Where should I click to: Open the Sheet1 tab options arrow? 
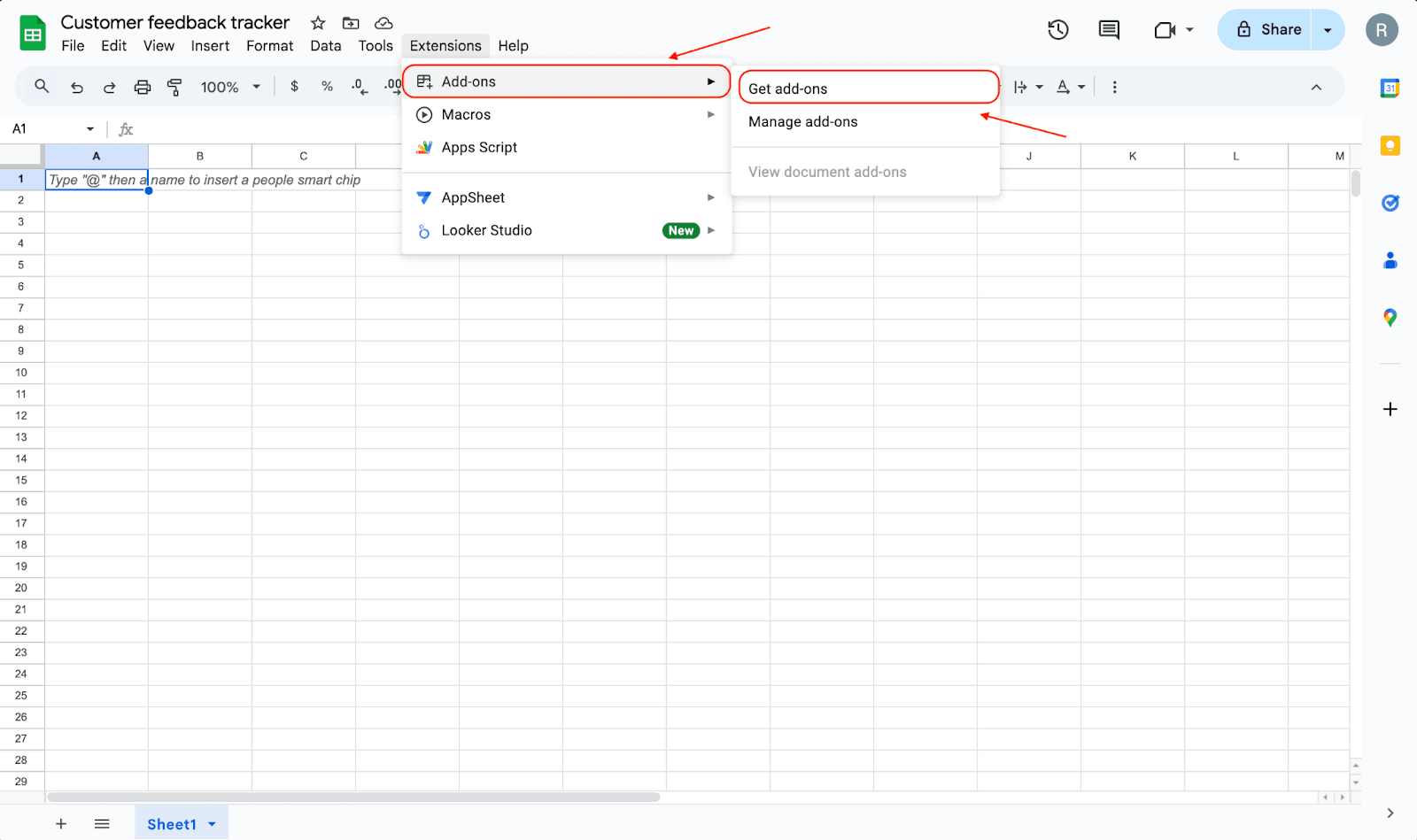(213, 824)
